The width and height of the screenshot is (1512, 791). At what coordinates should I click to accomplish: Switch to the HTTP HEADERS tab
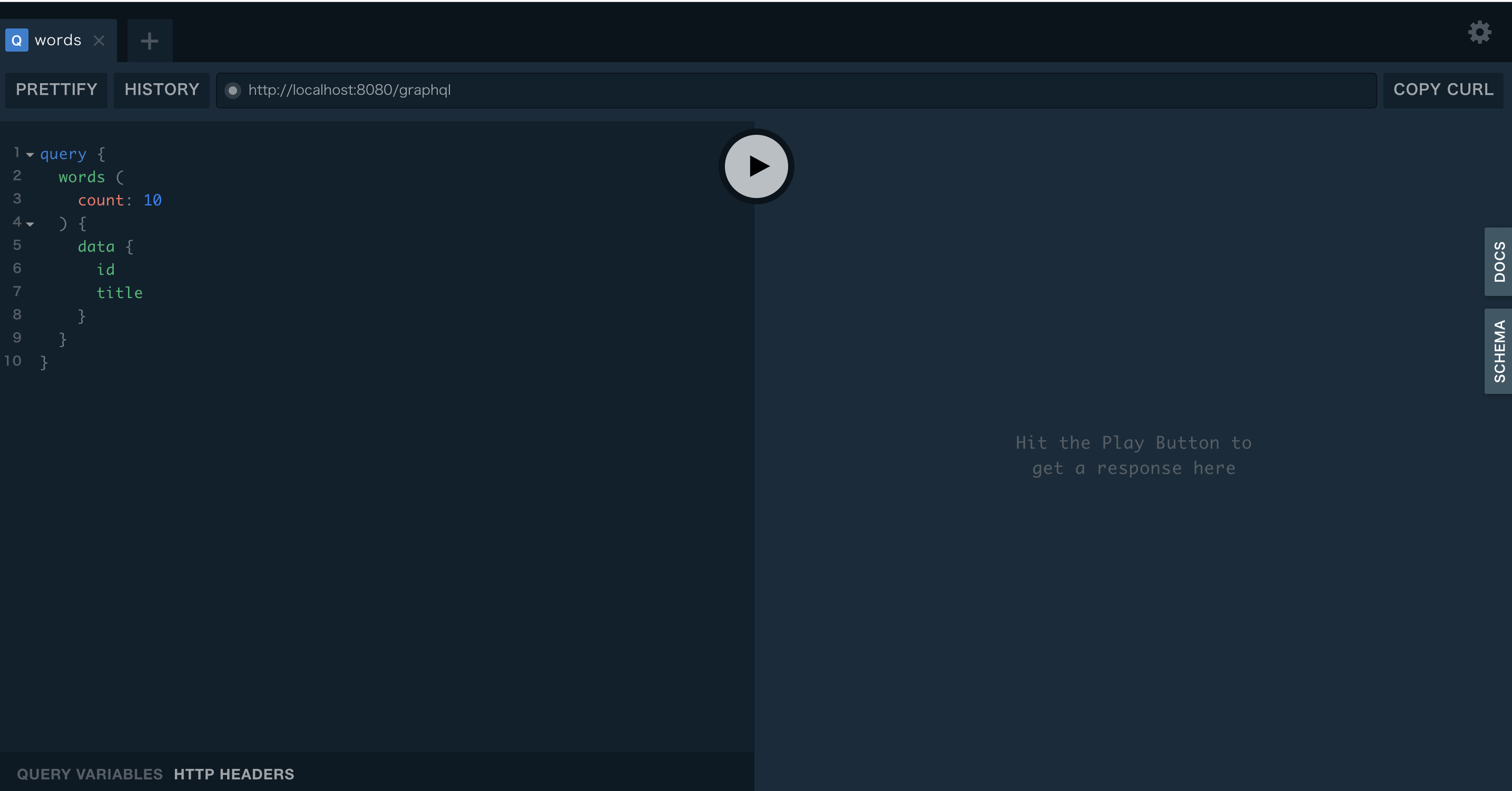click(x=233, y=774)
